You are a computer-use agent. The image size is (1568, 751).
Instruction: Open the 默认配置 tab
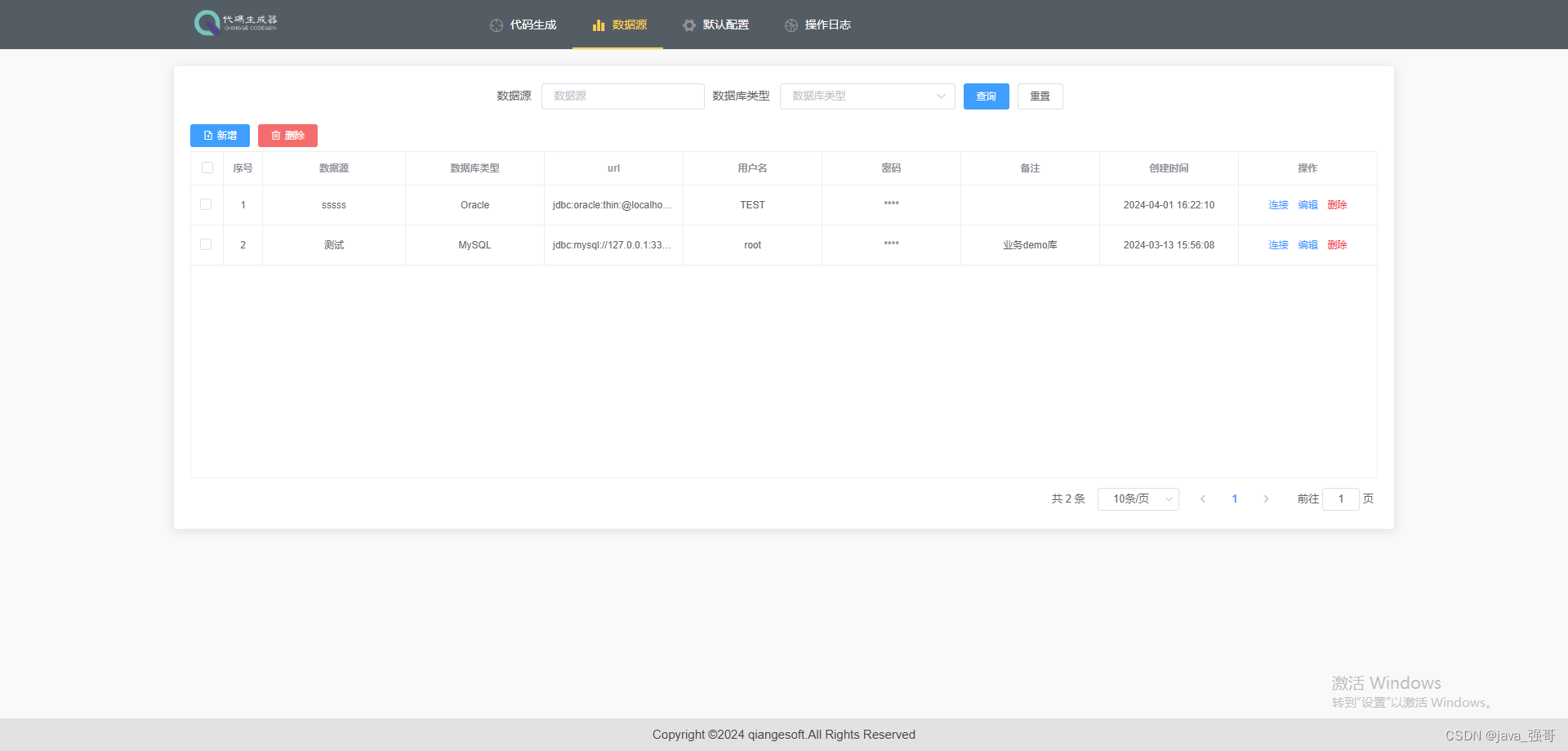pos(715,25)
